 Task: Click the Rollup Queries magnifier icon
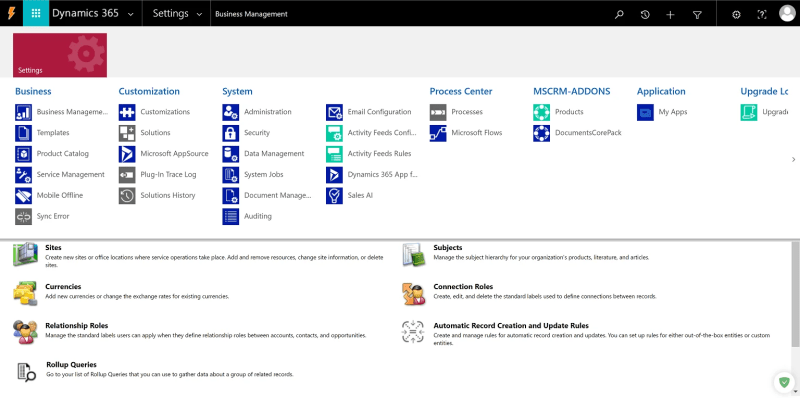pyautogui.click(x=27, y=372)
